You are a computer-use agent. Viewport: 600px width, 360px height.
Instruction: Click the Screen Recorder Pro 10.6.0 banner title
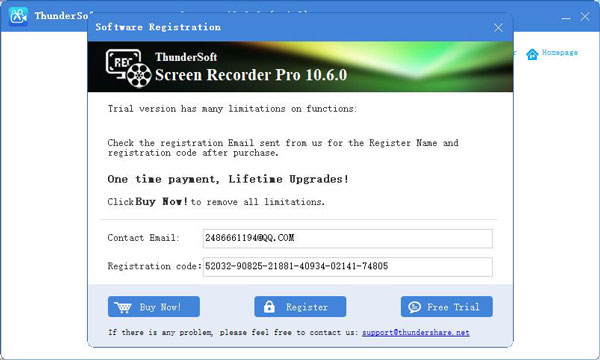point(251,75)
